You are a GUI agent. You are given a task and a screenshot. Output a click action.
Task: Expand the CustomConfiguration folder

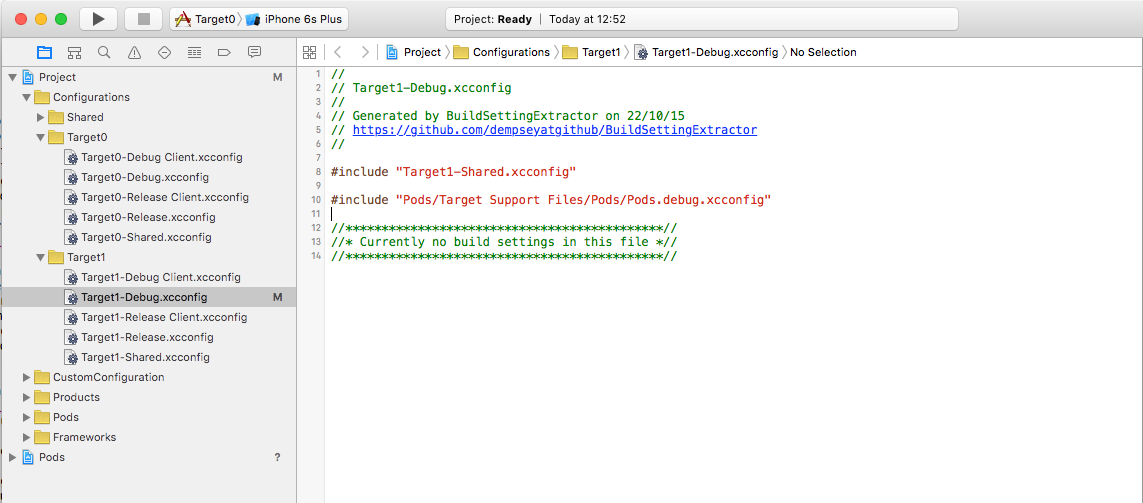(x=27, y=377)
